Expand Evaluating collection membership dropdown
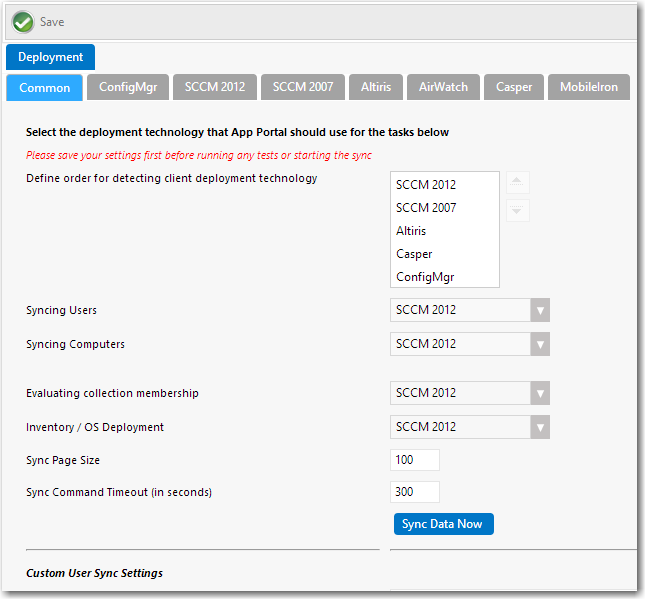The height and width of the screenshot is (599, 645). tap(470, 393)
